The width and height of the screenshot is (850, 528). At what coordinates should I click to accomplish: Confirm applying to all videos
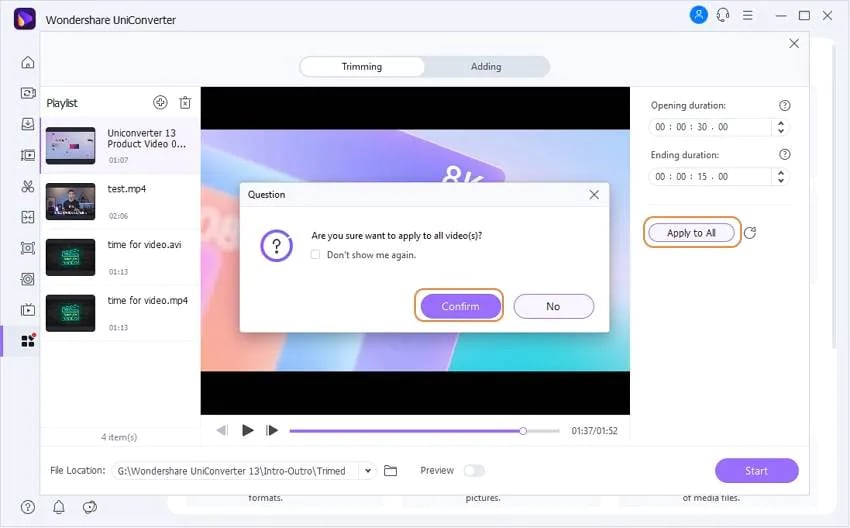tap(460, 306)
